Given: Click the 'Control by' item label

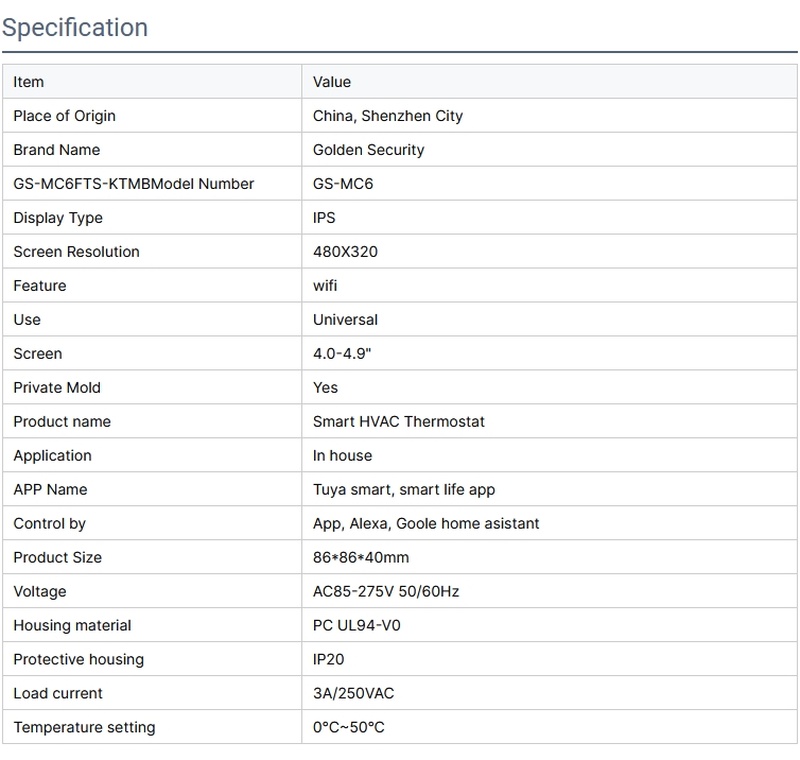Looking at the screenshot, I should click(50, 524).
